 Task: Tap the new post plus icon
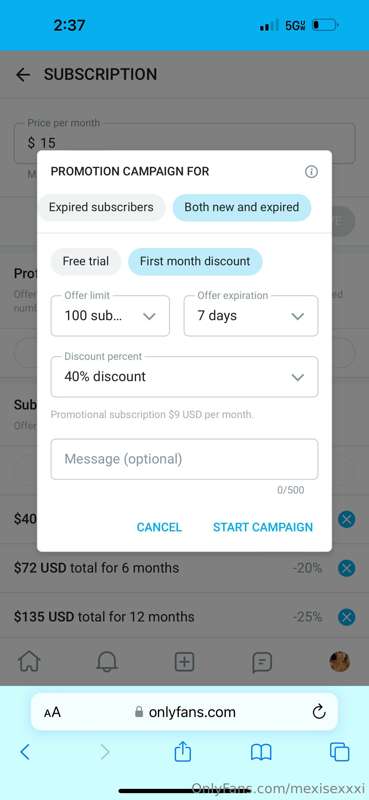pos(184,662)
